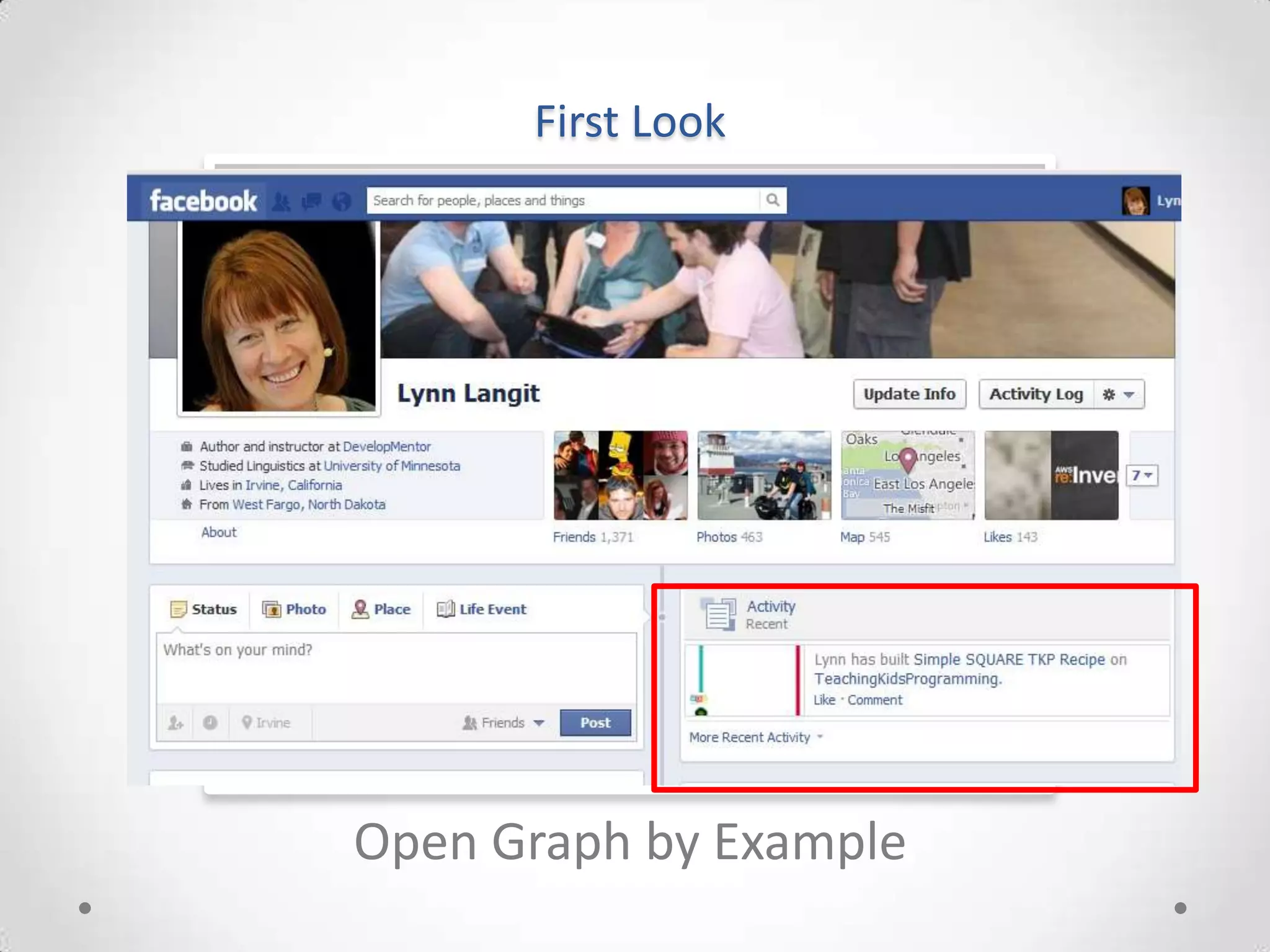Click the Activity Recent panel icon
This screenshot has height=952, width=1270.
pos(718,614)
